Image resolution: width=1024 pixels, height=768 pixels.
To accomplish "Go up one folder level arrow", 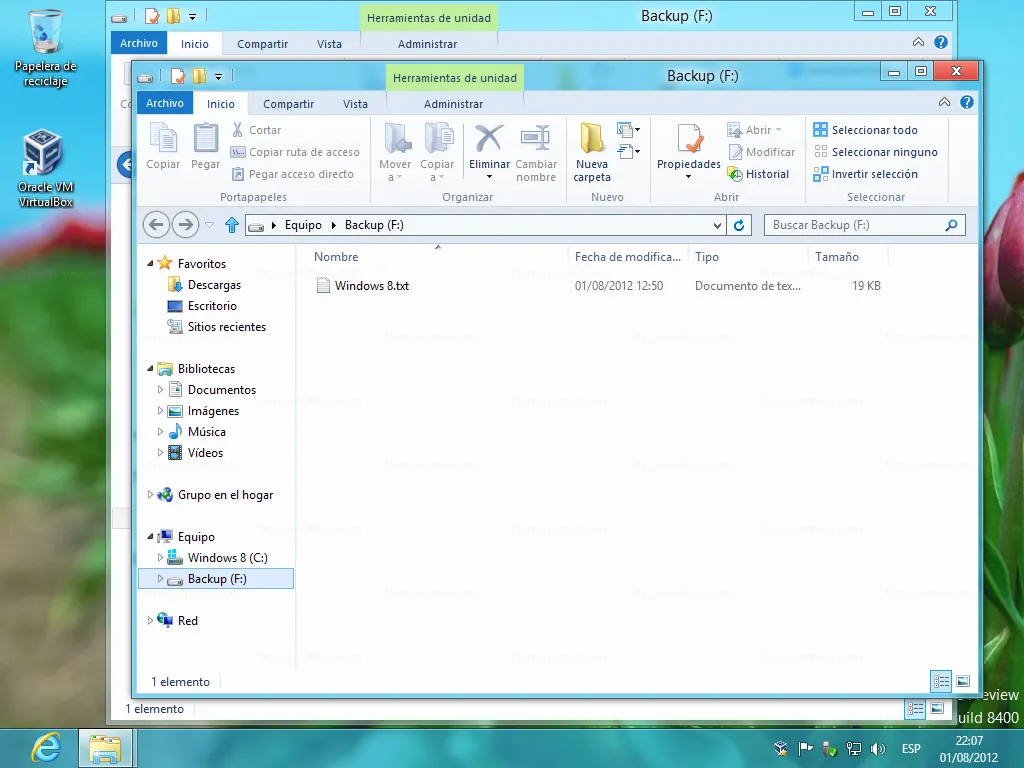I will click(232, 225).
